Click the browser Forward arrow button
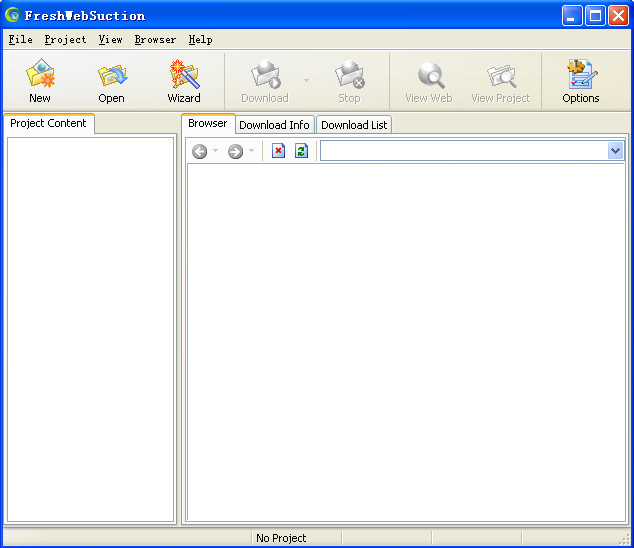 235,151
